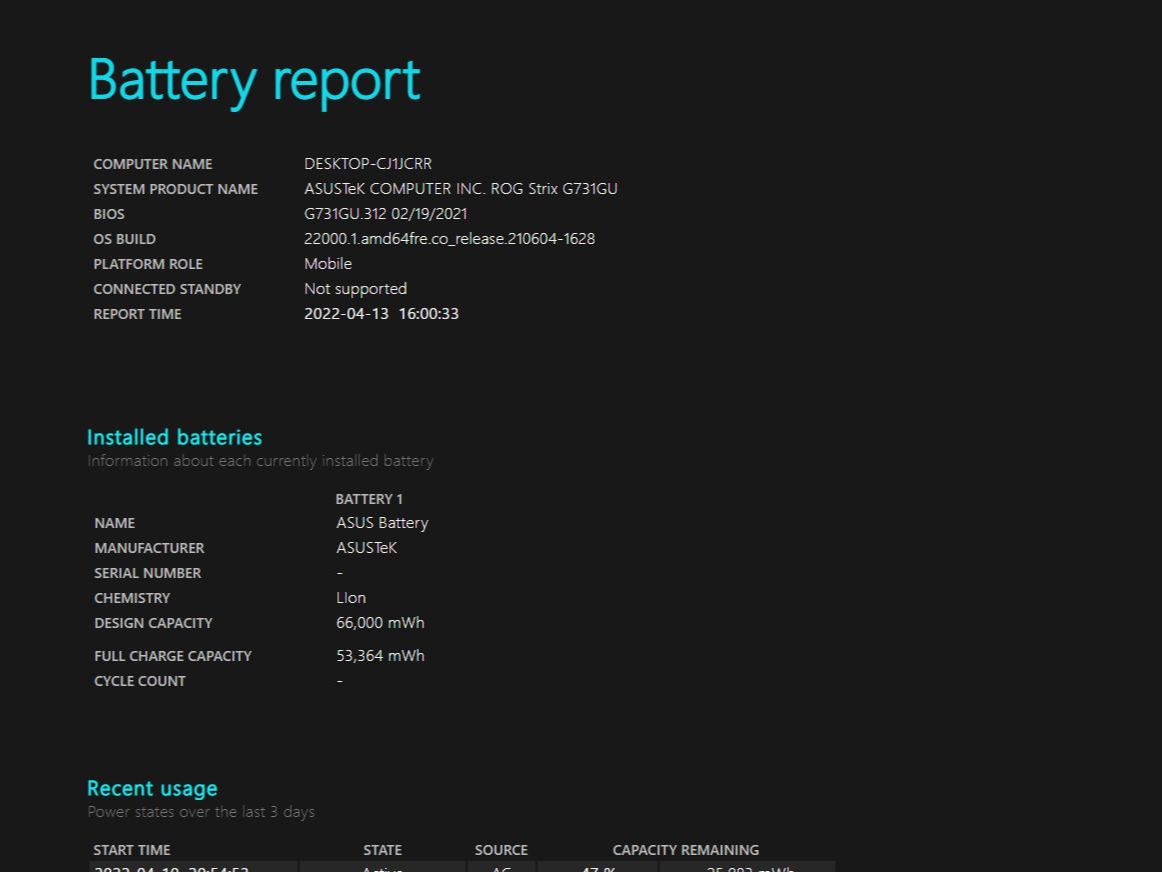Image resolution: width=1162 pixels, height=872 pixels.
Task: Select the ASUSTeK manufacturer value
Action: click(x=367, y=548)
